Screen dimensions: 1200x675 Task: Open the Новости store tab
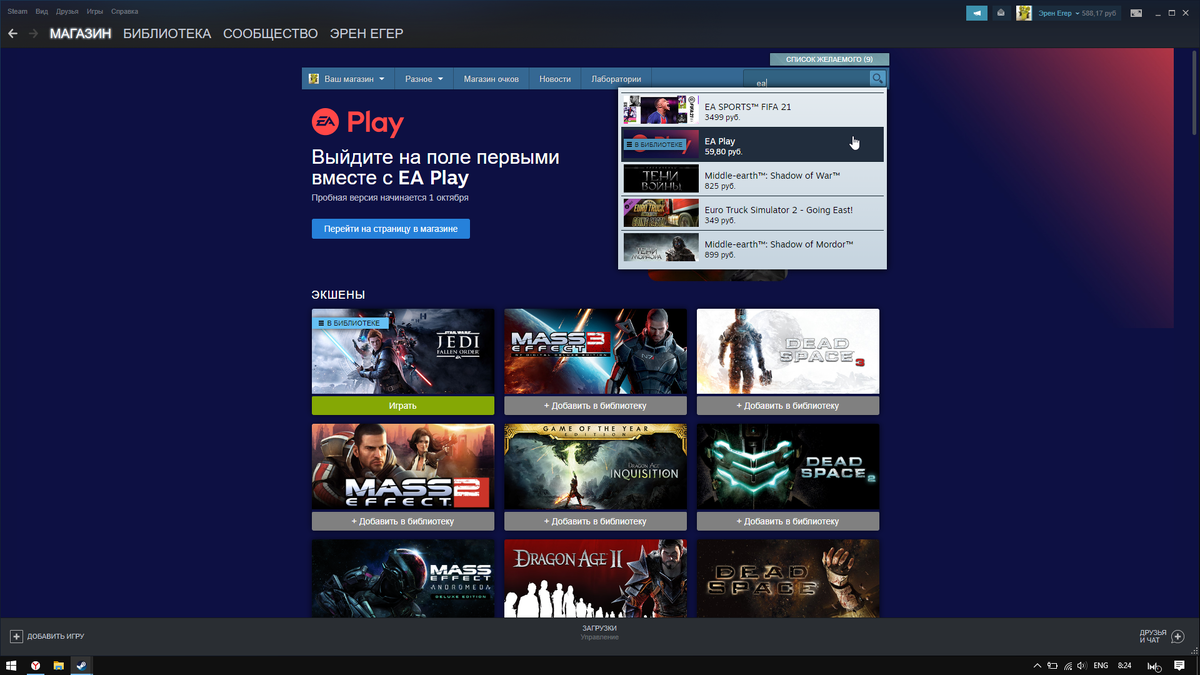click(555, 79)
